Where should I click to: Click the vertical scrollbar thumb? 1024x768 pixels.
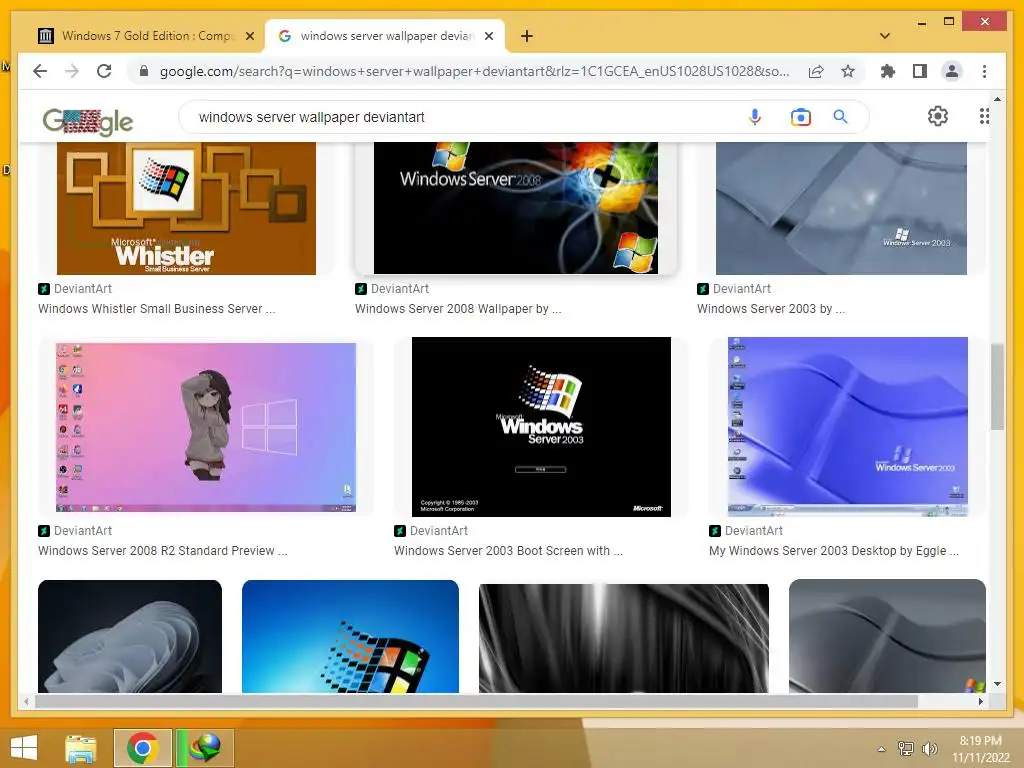[997, 387]
